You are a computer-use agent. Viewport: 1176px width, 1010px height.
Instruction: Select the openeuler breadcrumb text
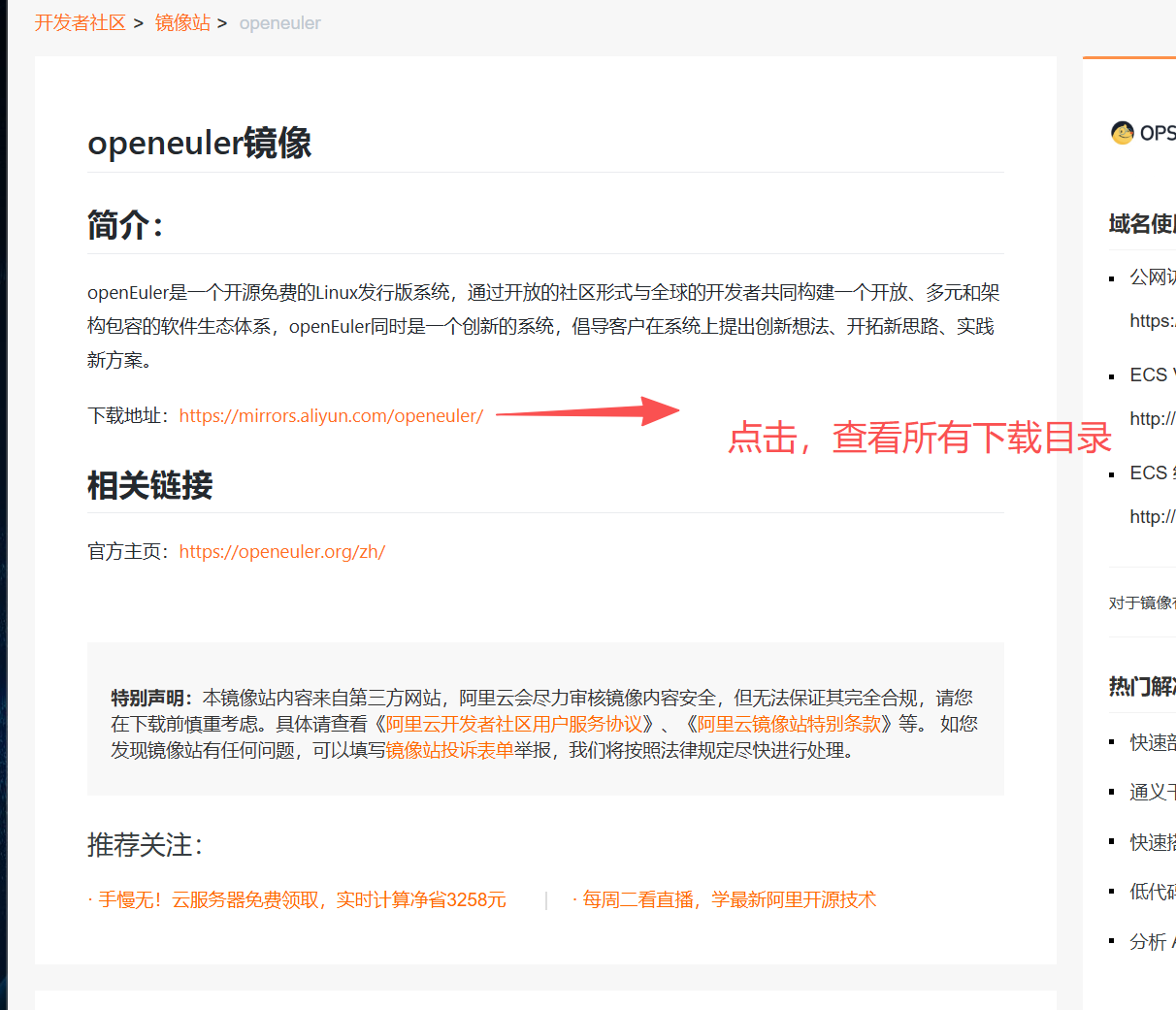click(279, 23)
